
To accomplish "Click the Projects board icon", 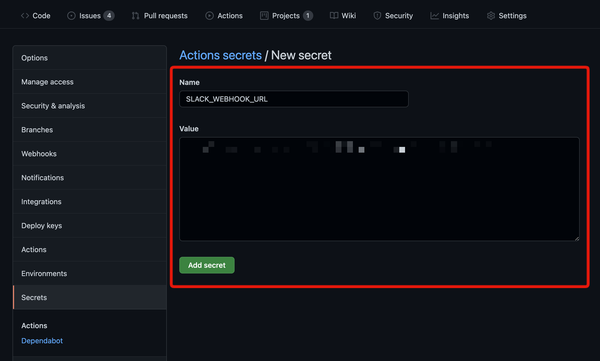I will 264,16.
